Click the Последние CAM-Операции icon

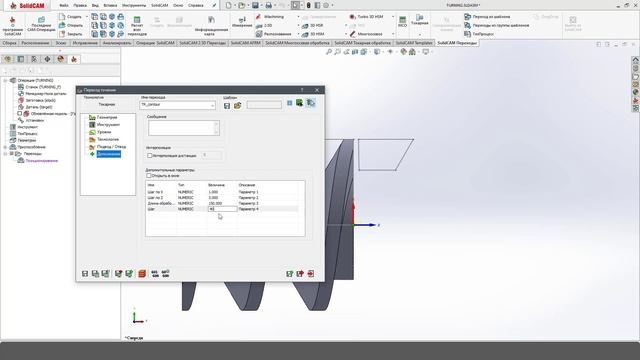41,24
